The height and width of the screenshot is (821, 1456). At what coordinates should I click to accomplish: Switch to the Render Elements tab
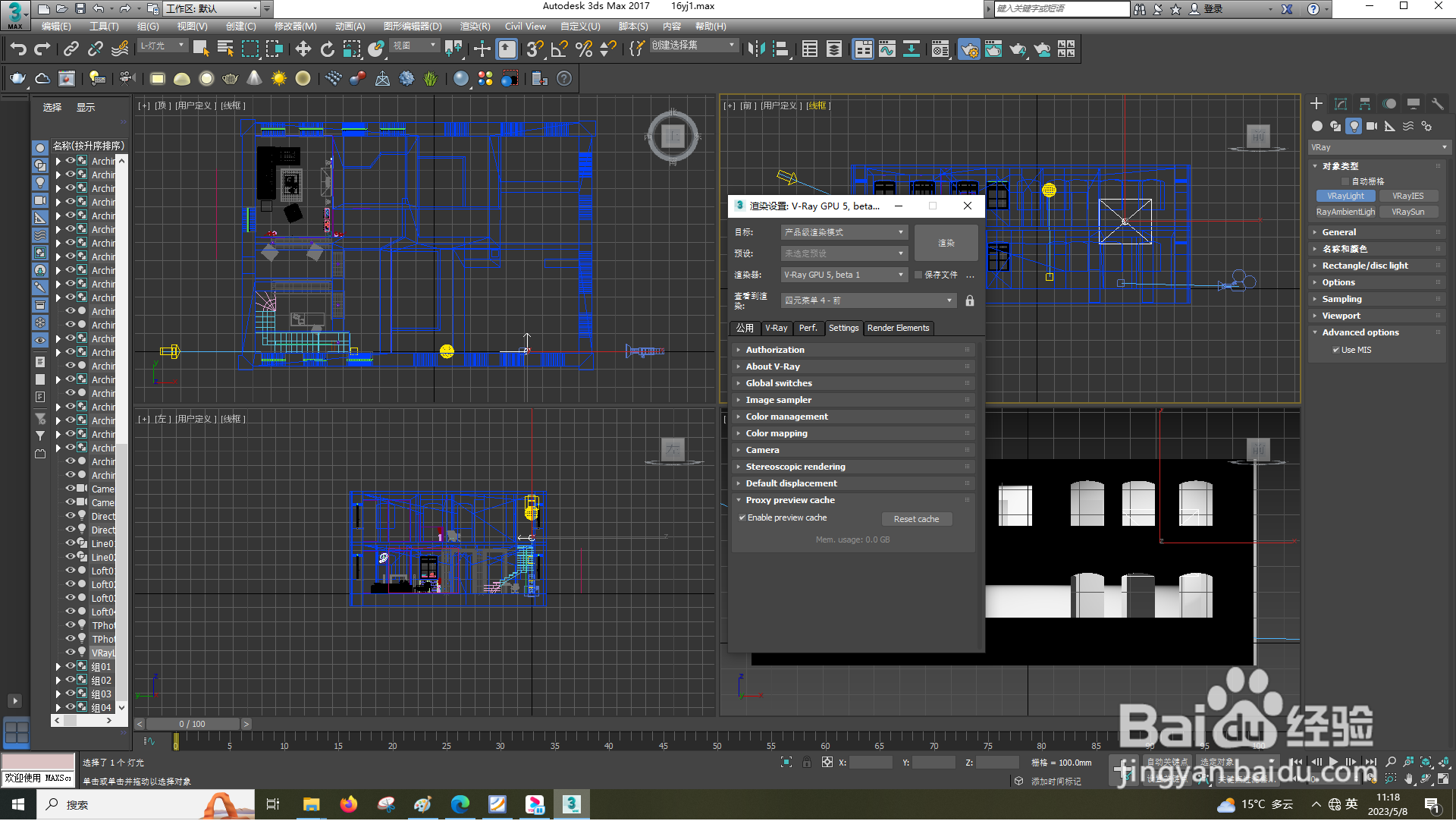tap(898, 329)
